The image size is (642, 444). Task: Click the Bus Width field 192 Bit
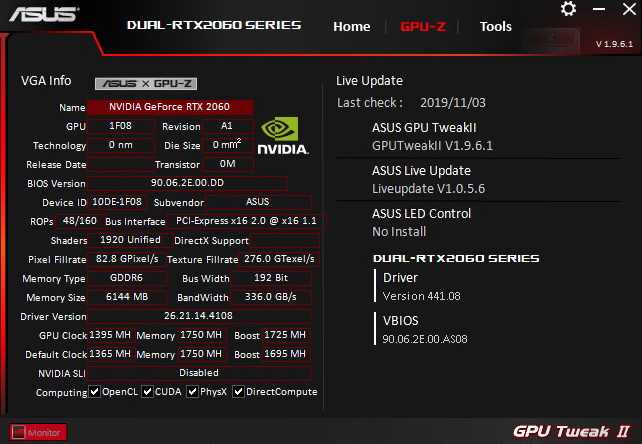tap(271, 278)
